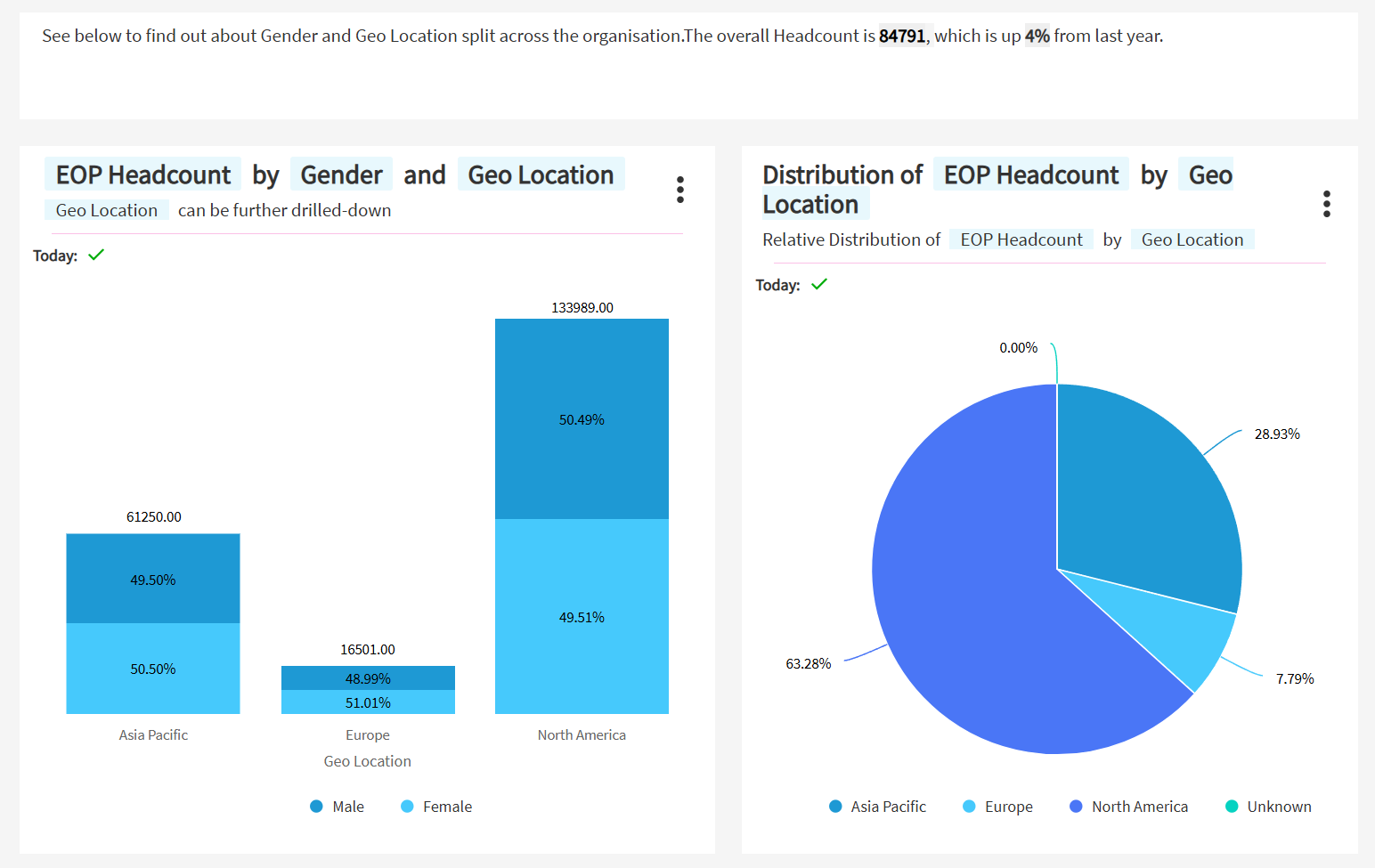Open the pie chart's three-dot options menu
The height and width of the screenshot is (868, 1375).
pyautogui.click(x=1327, y=204)
